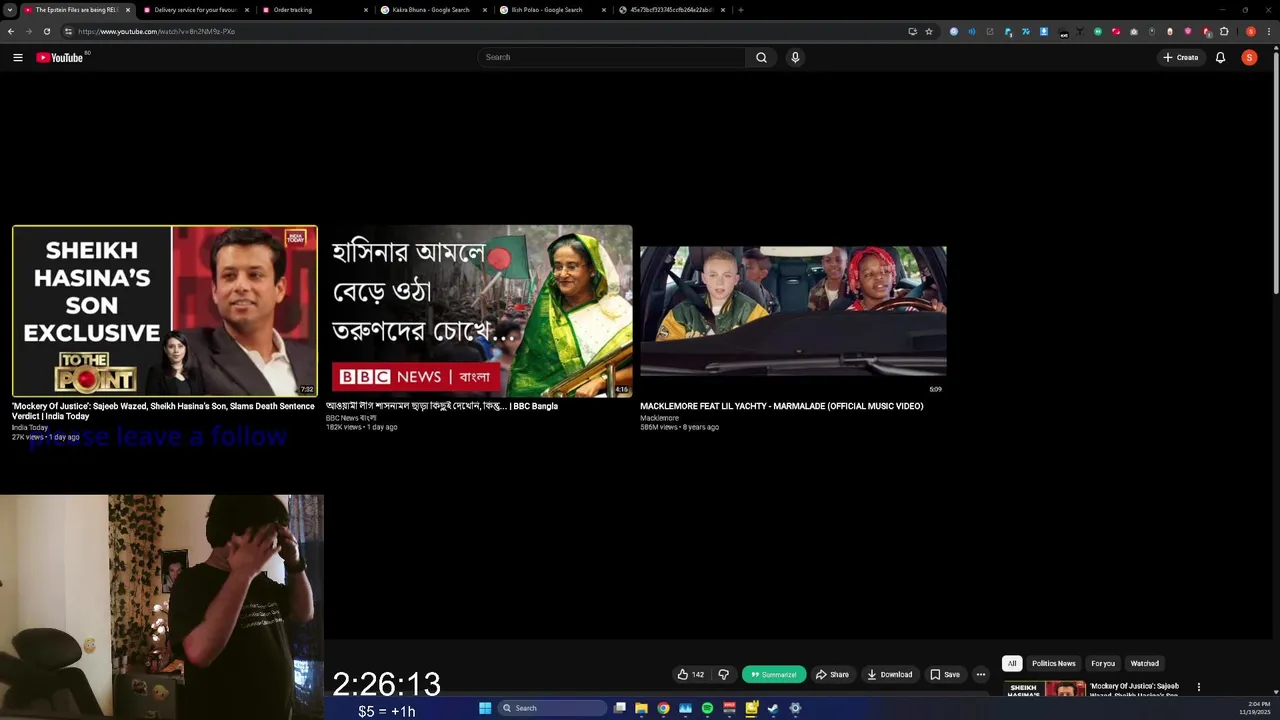This screenshot has width=1280, height=720.
Task: Click the YouTube URL in address bar
Action: 156,31
